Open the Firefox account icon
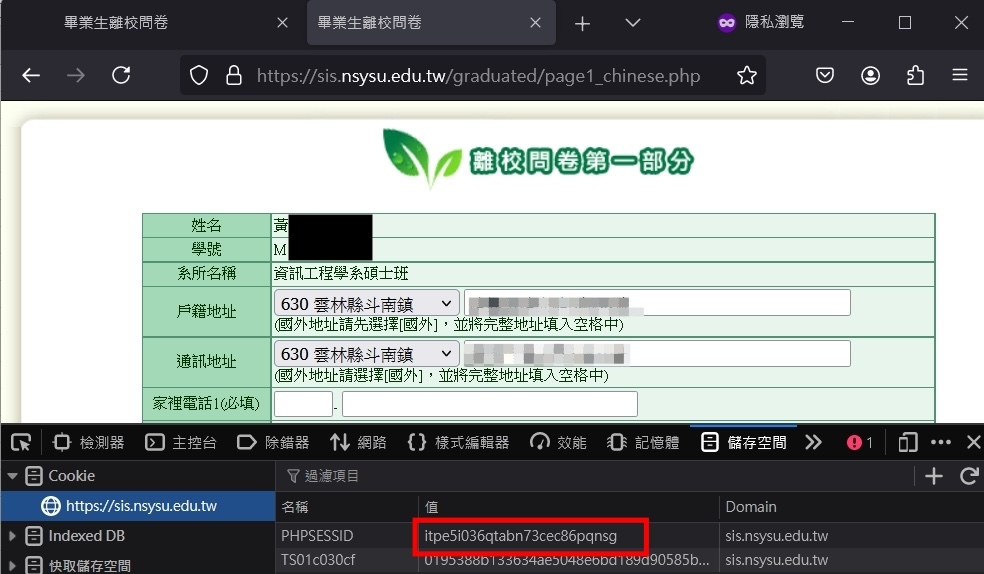984x574 pixels. tap(870, 76)
